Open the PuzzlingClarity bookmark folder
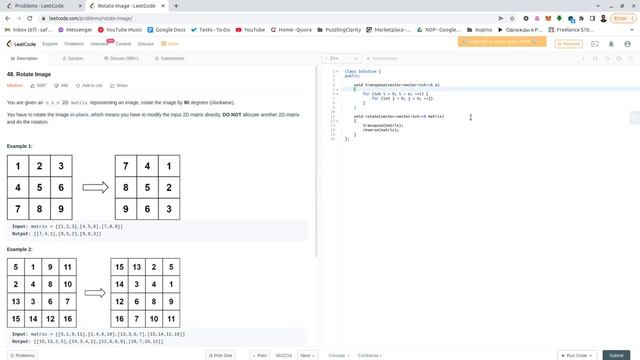Screen dimensions: 640x360 (339, 30)
